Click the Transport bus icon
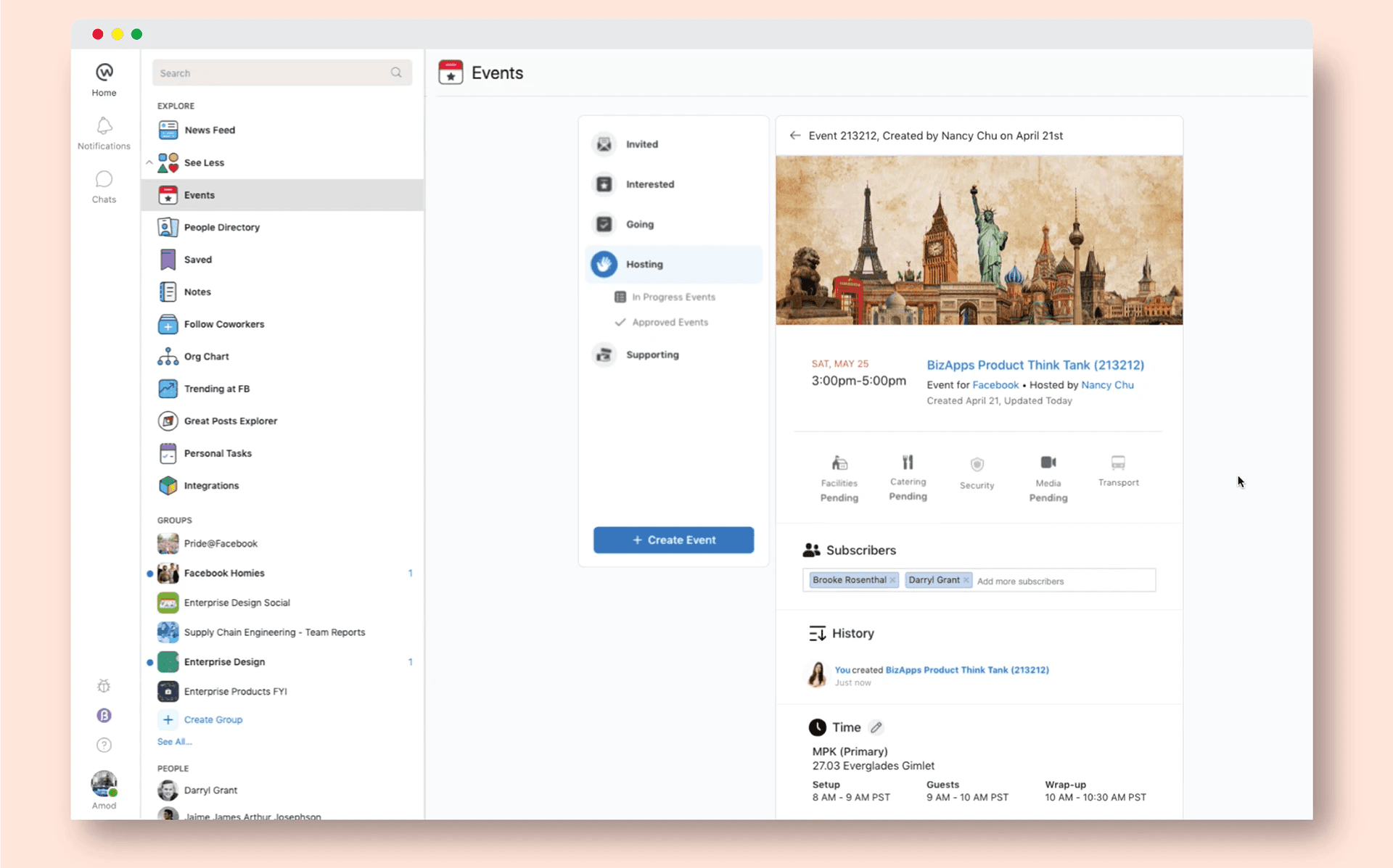1393x868 pixels. click(1118, 463)
